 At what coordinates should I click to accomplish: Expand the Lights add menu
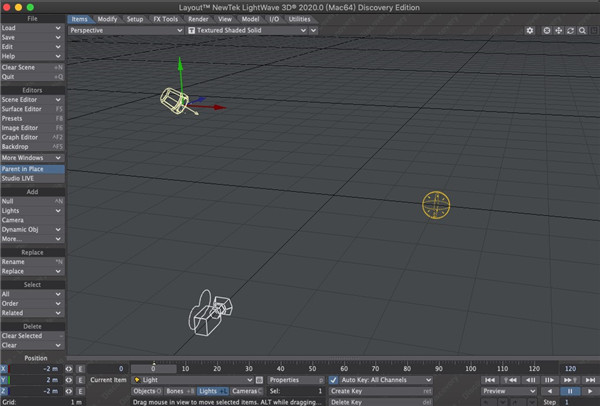pos(32,211)
